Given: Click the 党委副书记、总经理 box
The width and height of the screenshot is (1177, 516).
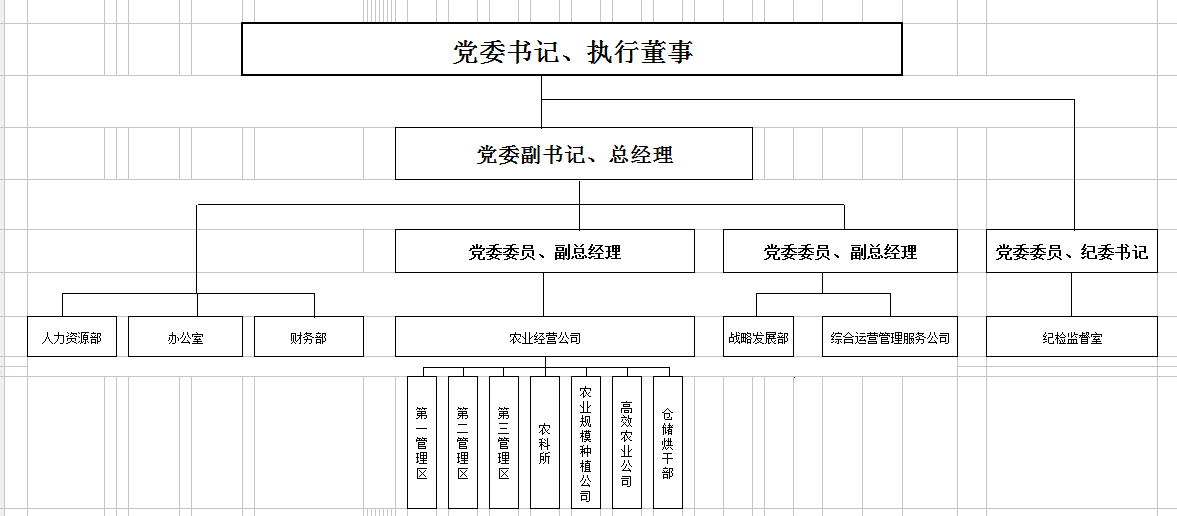Looking at the screenshot, I should tap(573, 153).
